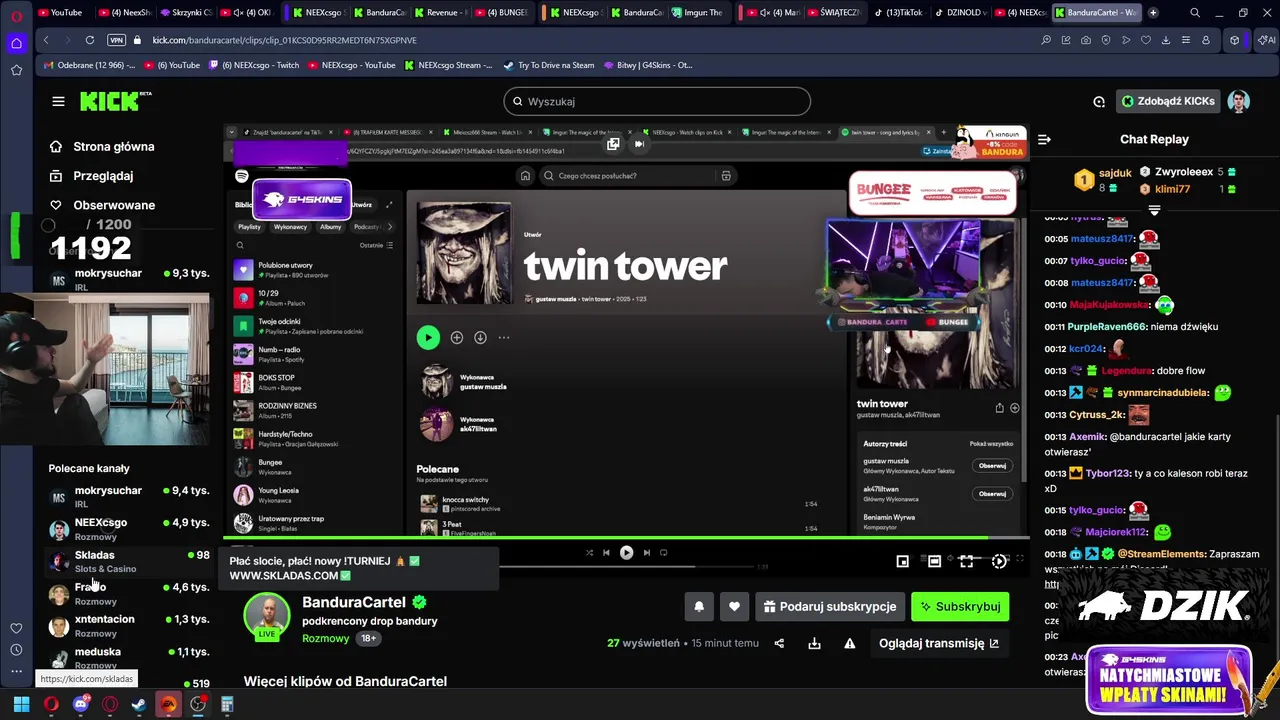
Task: Click the Zdobądź KICKs button
Action: (1168, 101)
